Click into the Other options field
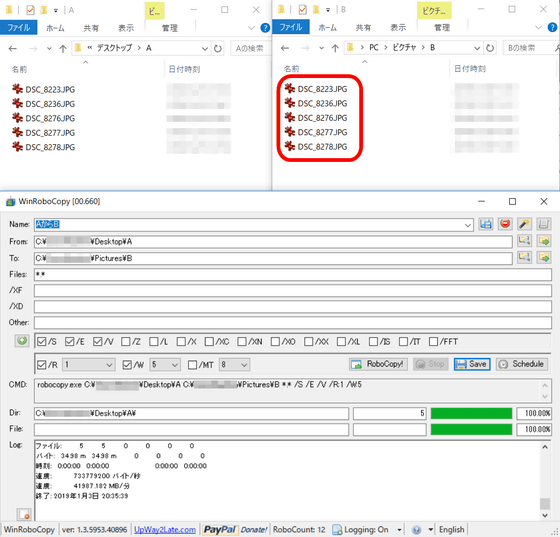Screen dimensions: 560x537 pyautogui.click(x=293, y=323)
